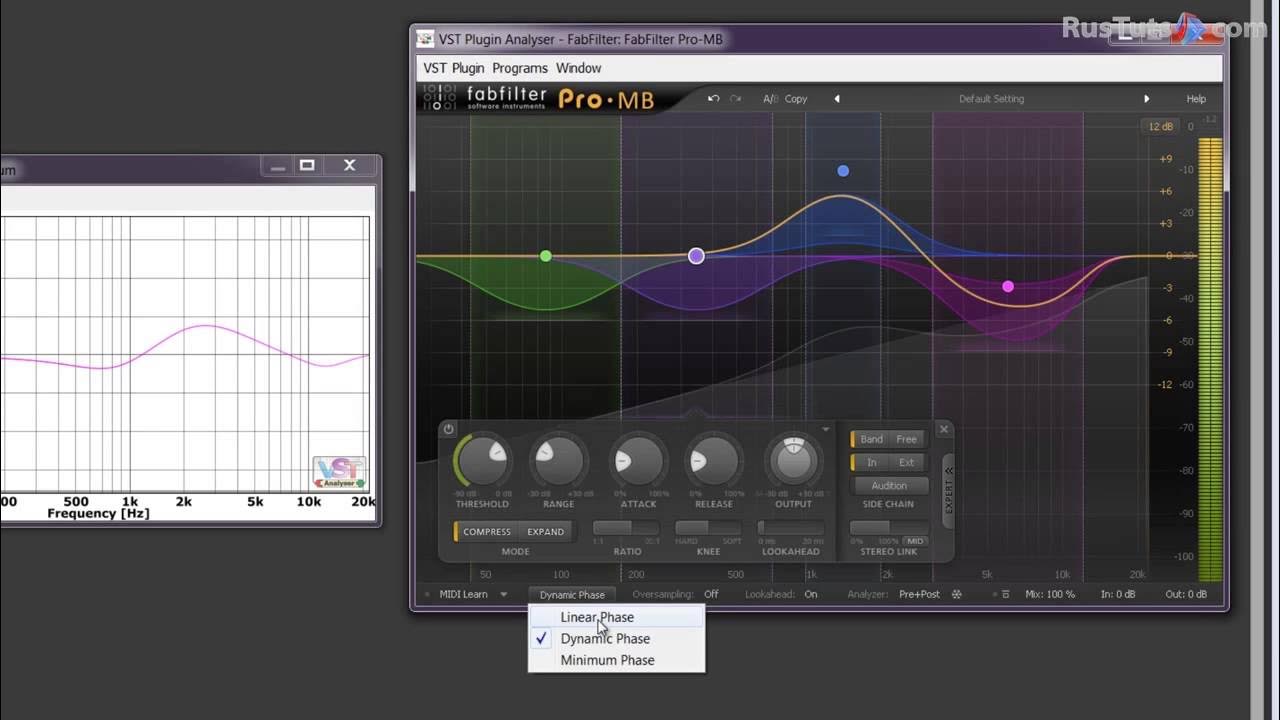The width and height of the screenshot is (1280, 720).
Task: Open the band panel small dropdown arrow
Action: [x=825, y=429]
